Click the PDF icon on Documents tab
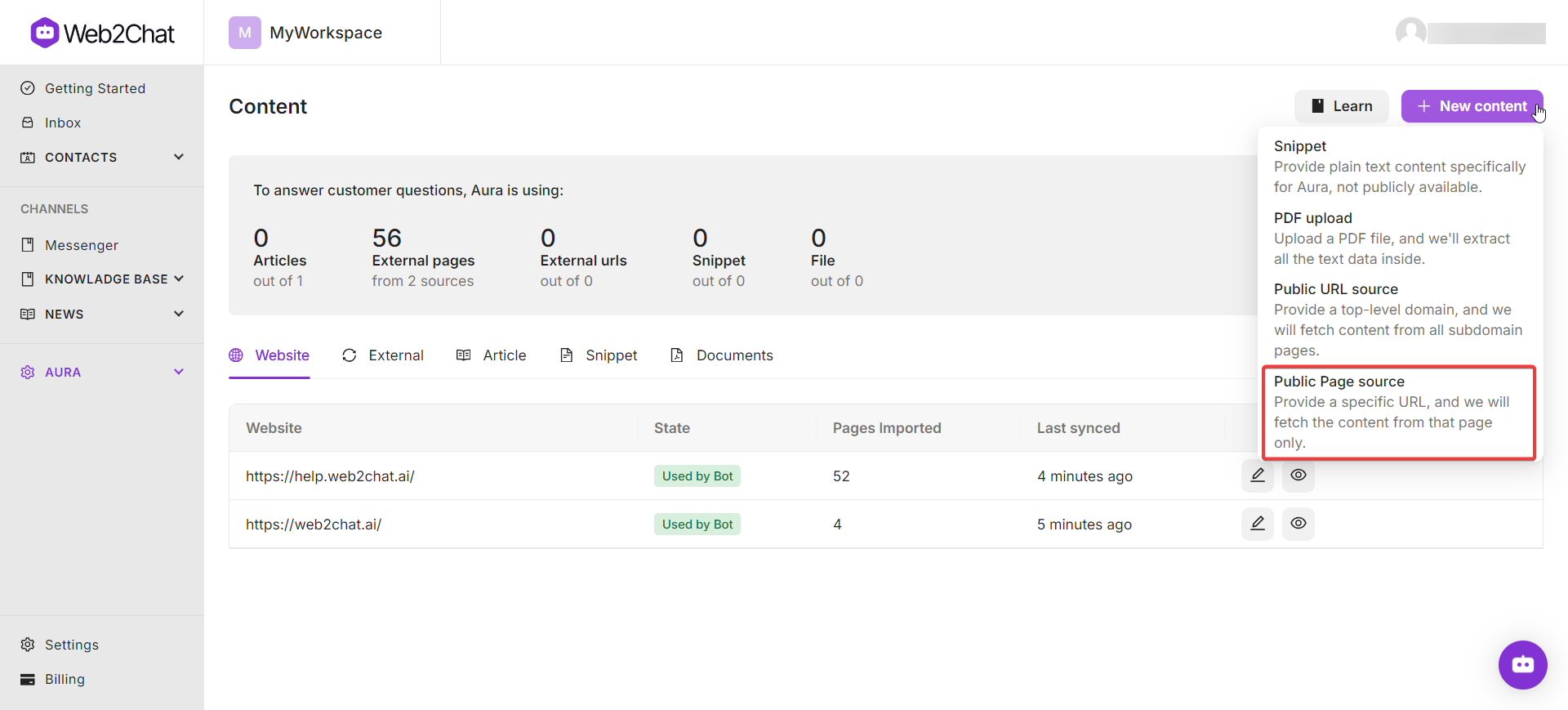The width and height of the screenshot is (1568, 710). pos(677,355)
